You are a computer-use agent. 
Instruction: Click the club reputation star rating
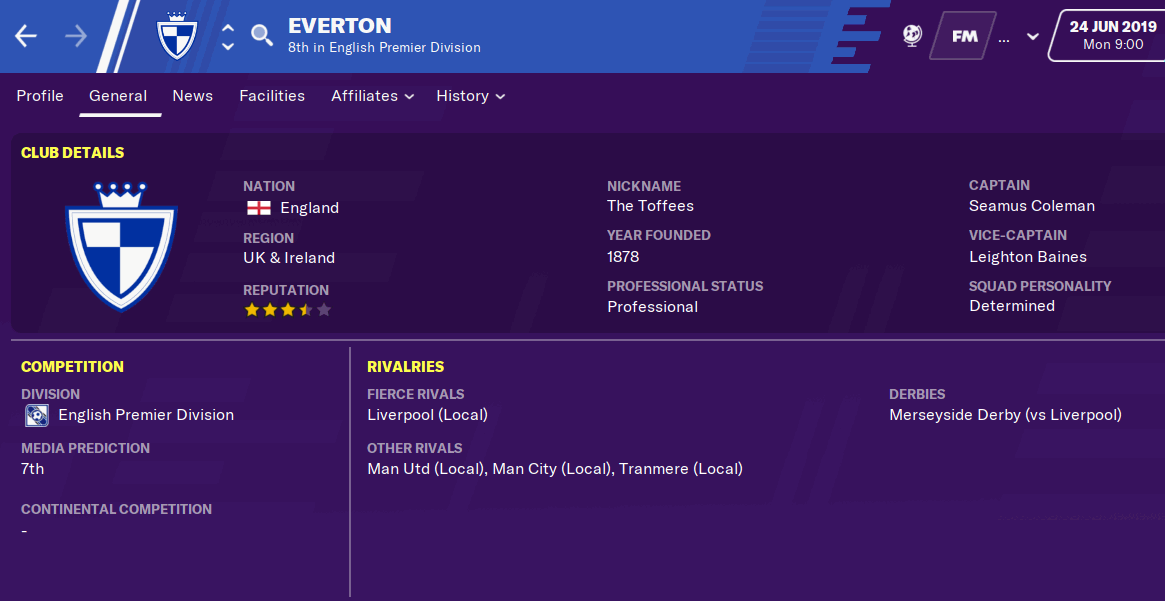click(x=287, y=310)
